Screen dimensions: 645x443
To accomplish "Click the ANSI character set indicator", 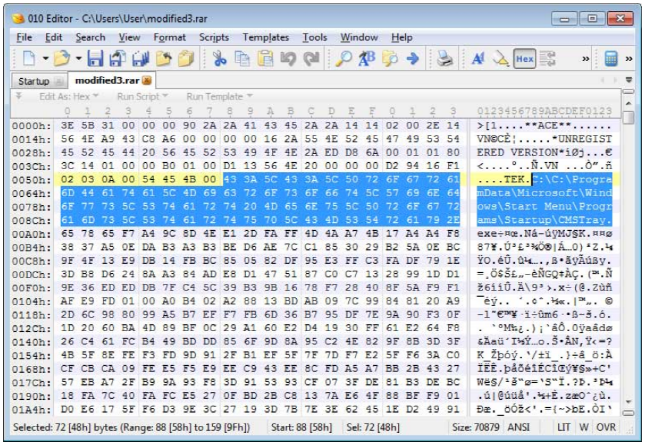I will 519,427.
